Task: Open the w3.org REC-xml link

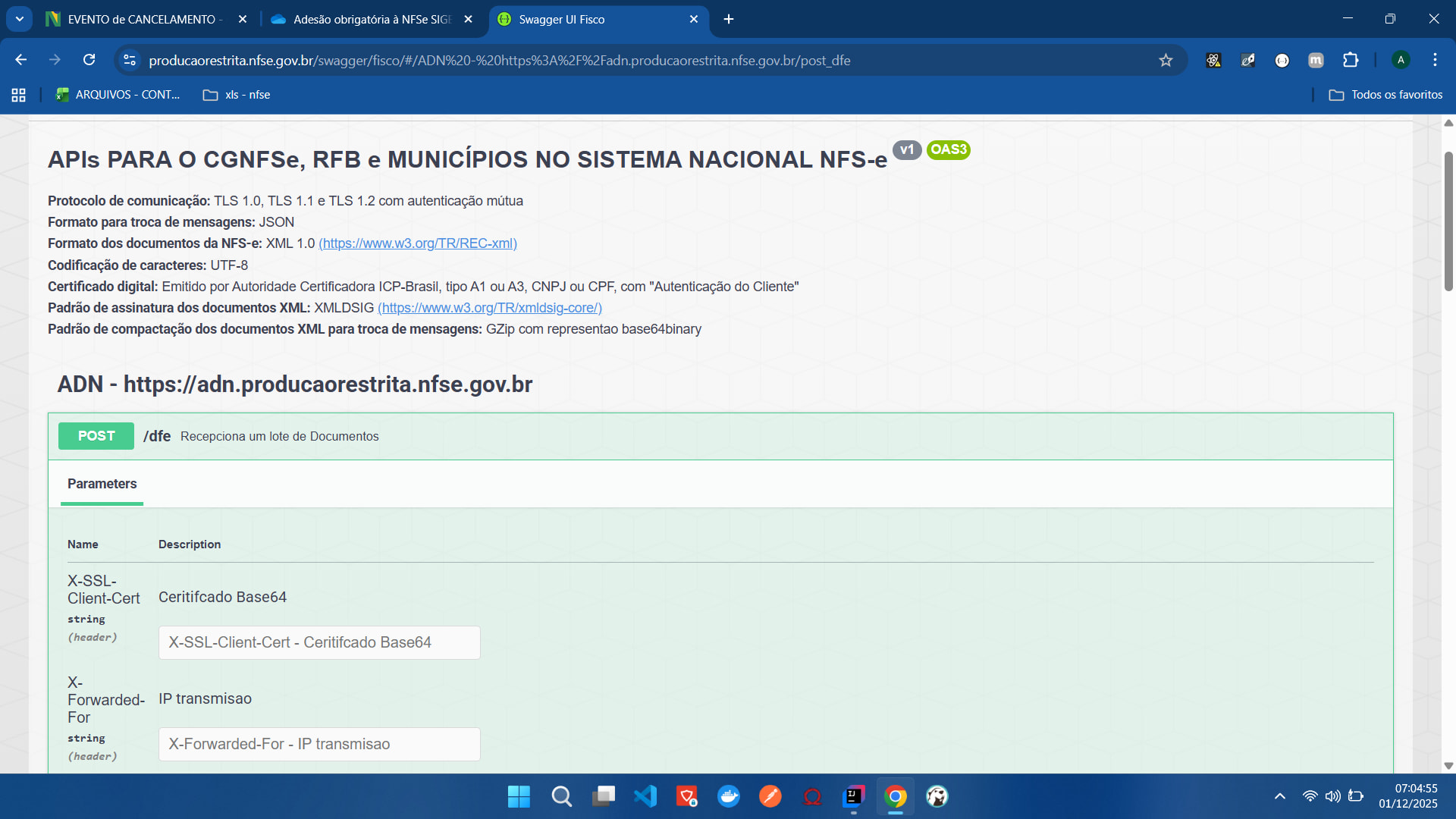Action: click(418, 243)
